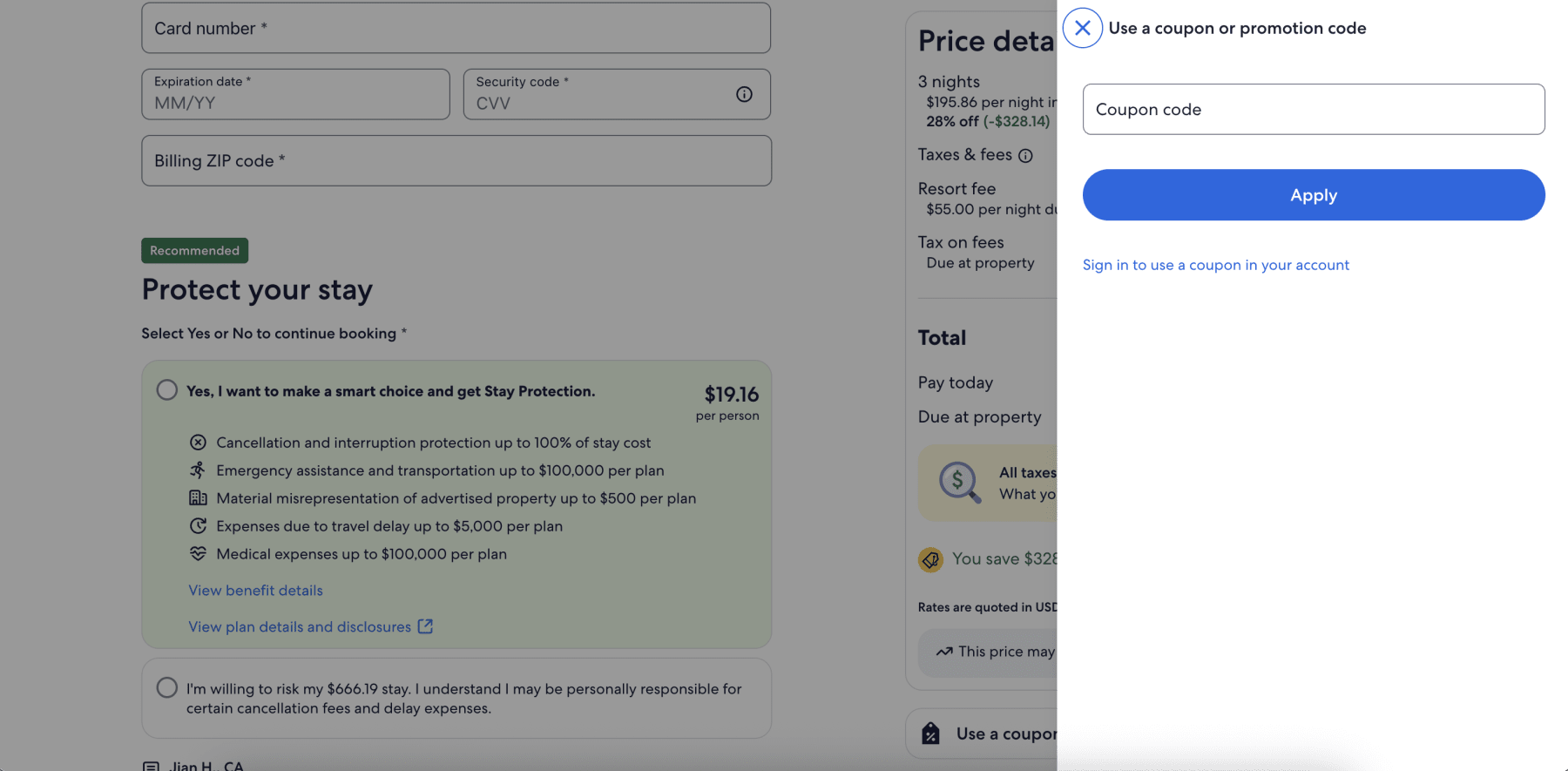Click the medical expenses coverage icon
The height and width of the screenshot is (771, 1568).
pos(199,554)
